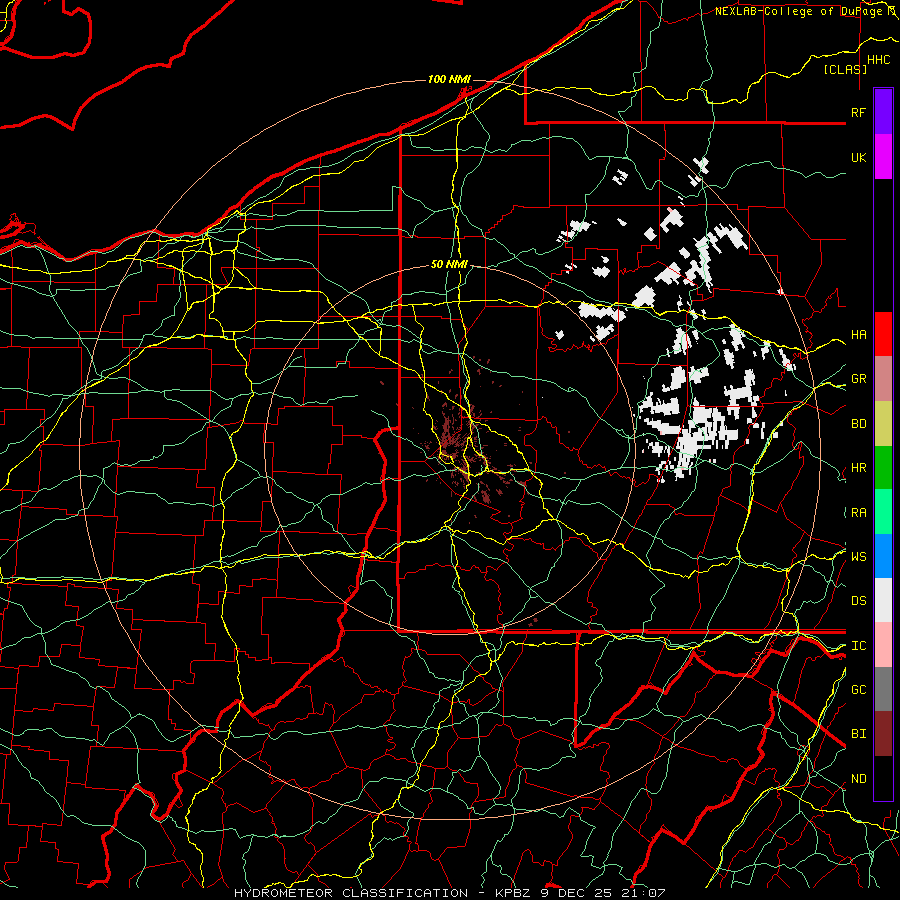Click the WS blue legend color swatch
The image size is (900, 900).
(x=883, y=556)
